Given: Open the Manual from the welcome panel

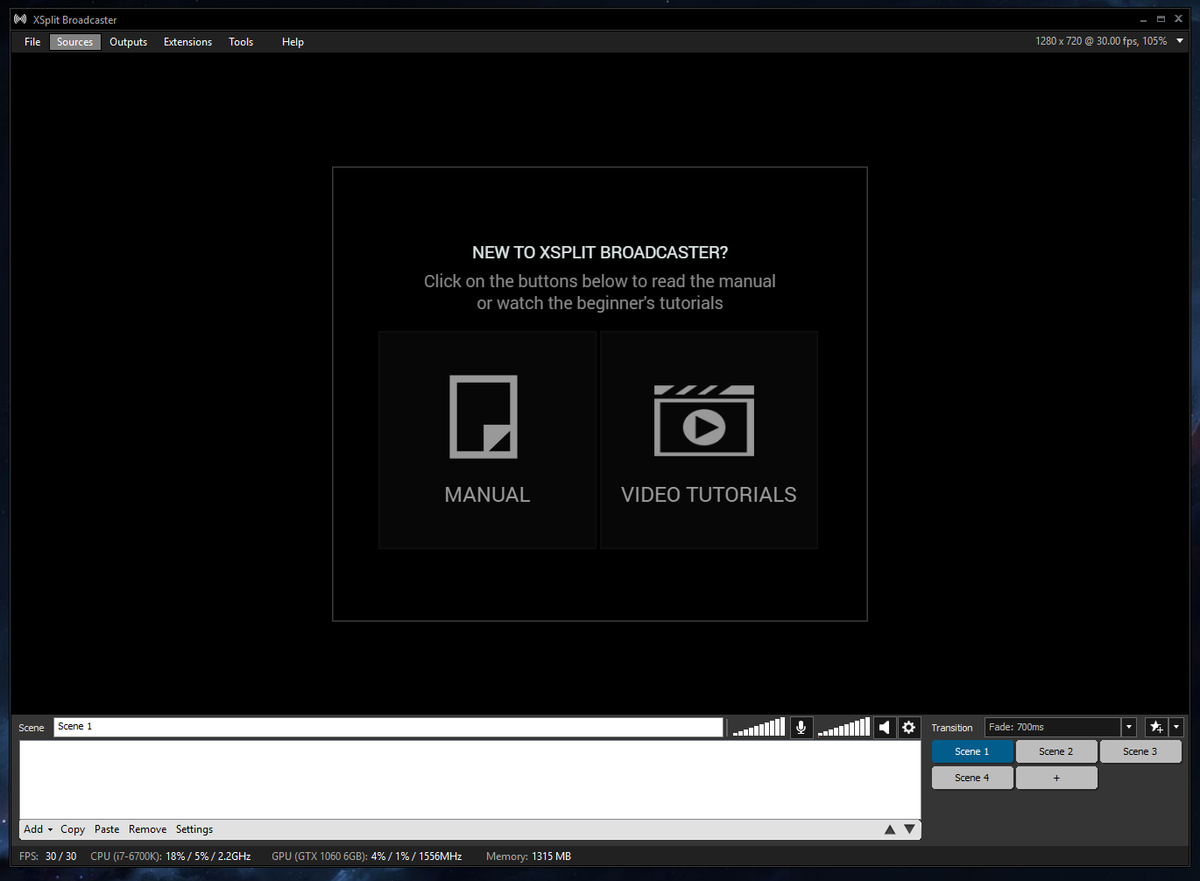Looking at the screenshot, I should click(487, 440).
